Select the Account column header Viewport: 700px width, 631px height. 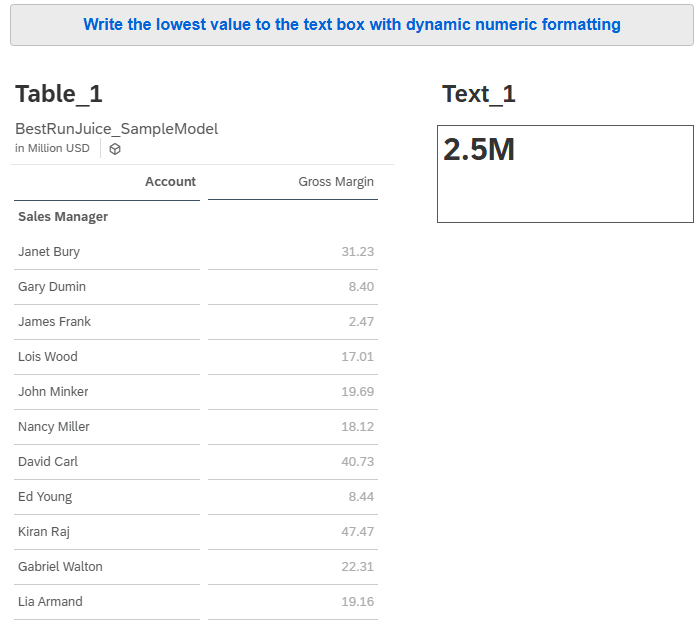pos(170,182)
